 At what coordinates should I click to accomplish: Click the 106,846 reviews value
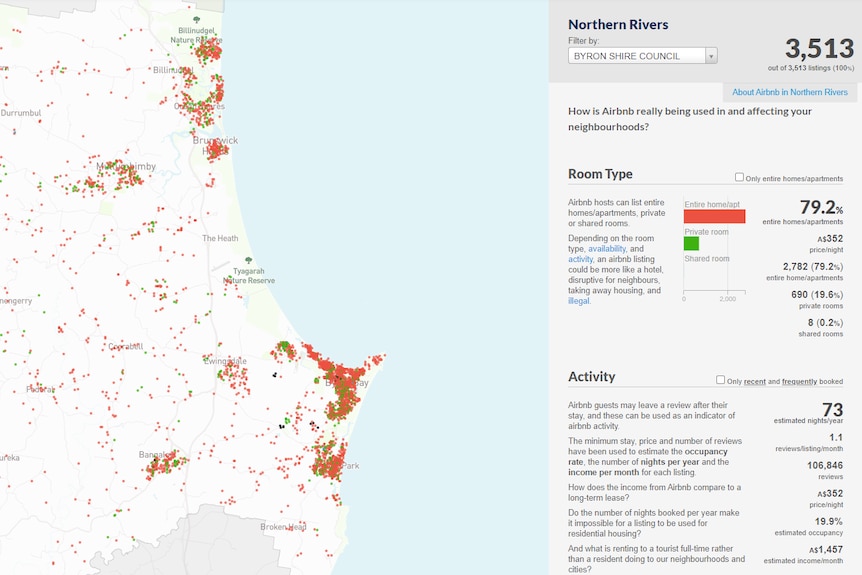[825, 465]
